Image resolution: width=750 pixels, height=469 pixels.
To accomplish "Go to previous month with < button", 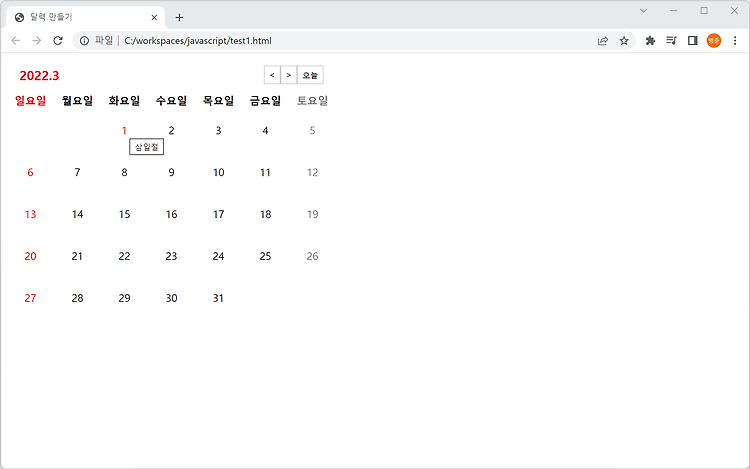I will [272, 75].
